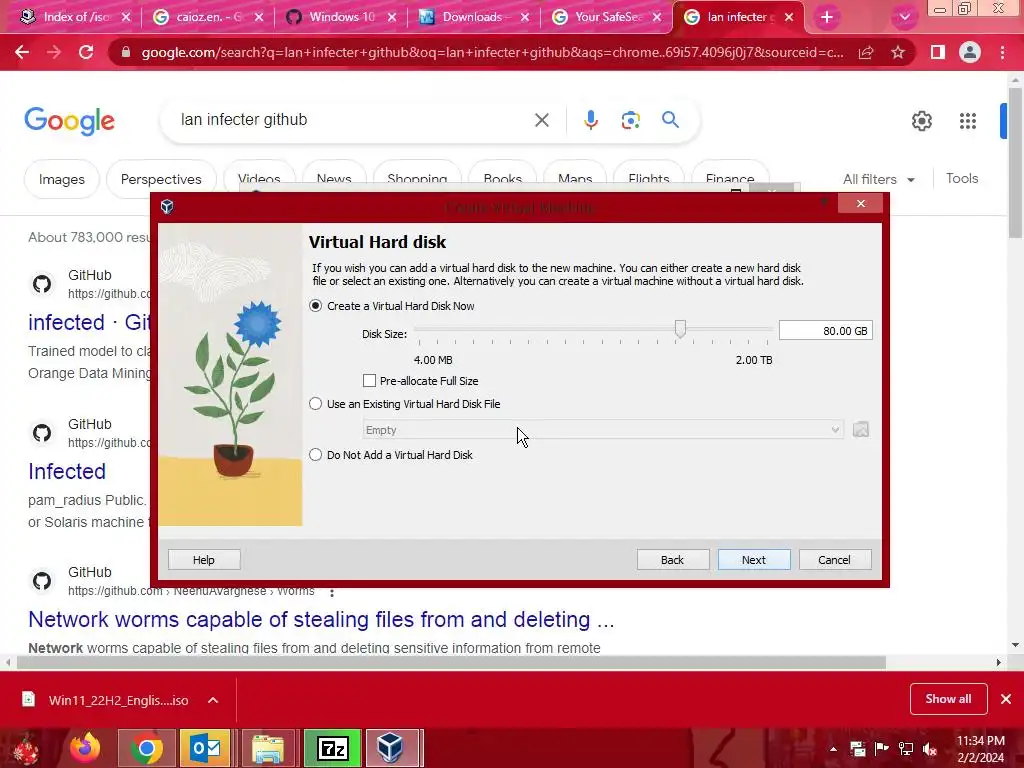This screenshot has width=1024, height=768.
Task: Close the downloads bar
Action: [x=1006, y=699]
